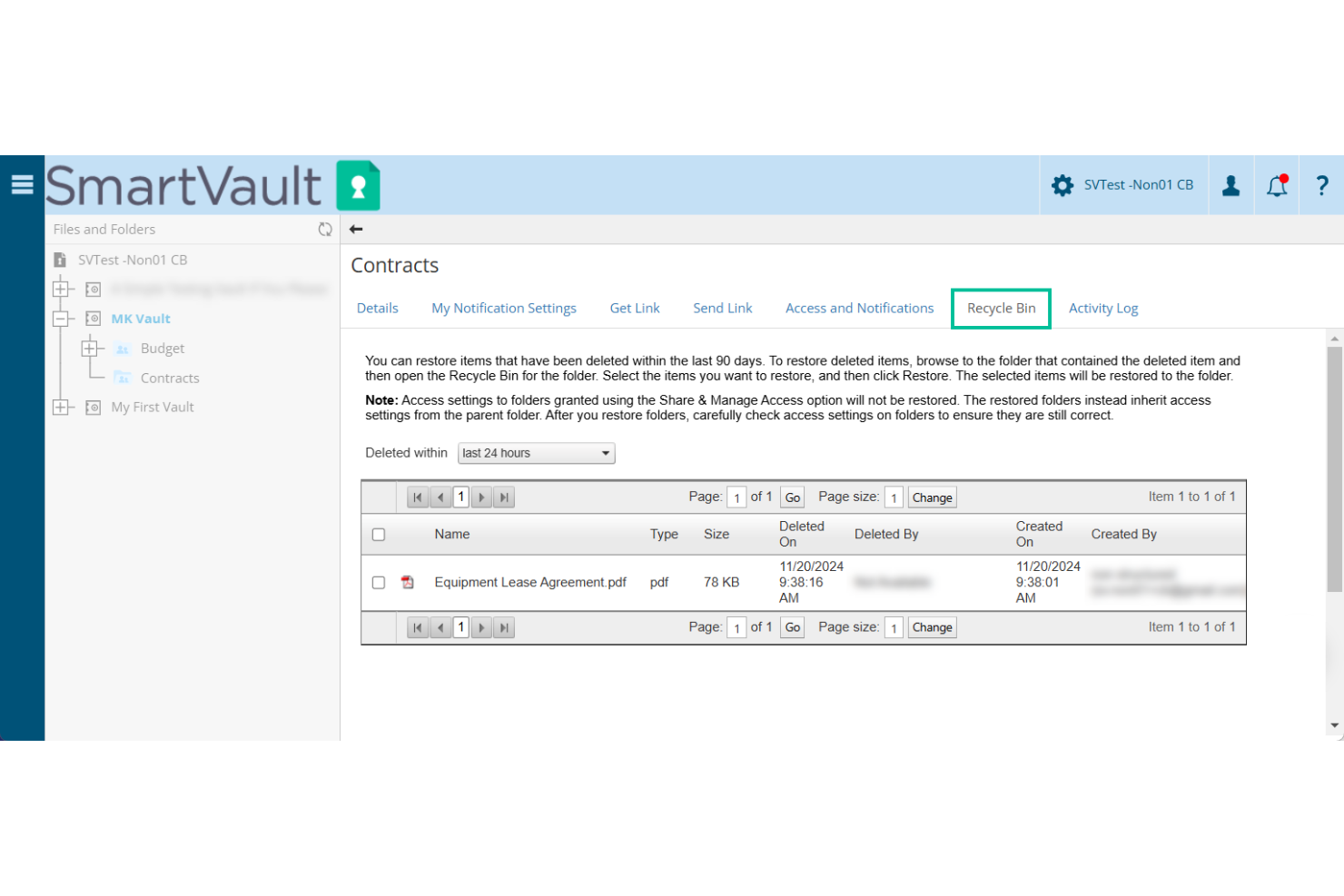Click the Go button for page navigation
The image size is (1344, 896).
tap(791, 497)
